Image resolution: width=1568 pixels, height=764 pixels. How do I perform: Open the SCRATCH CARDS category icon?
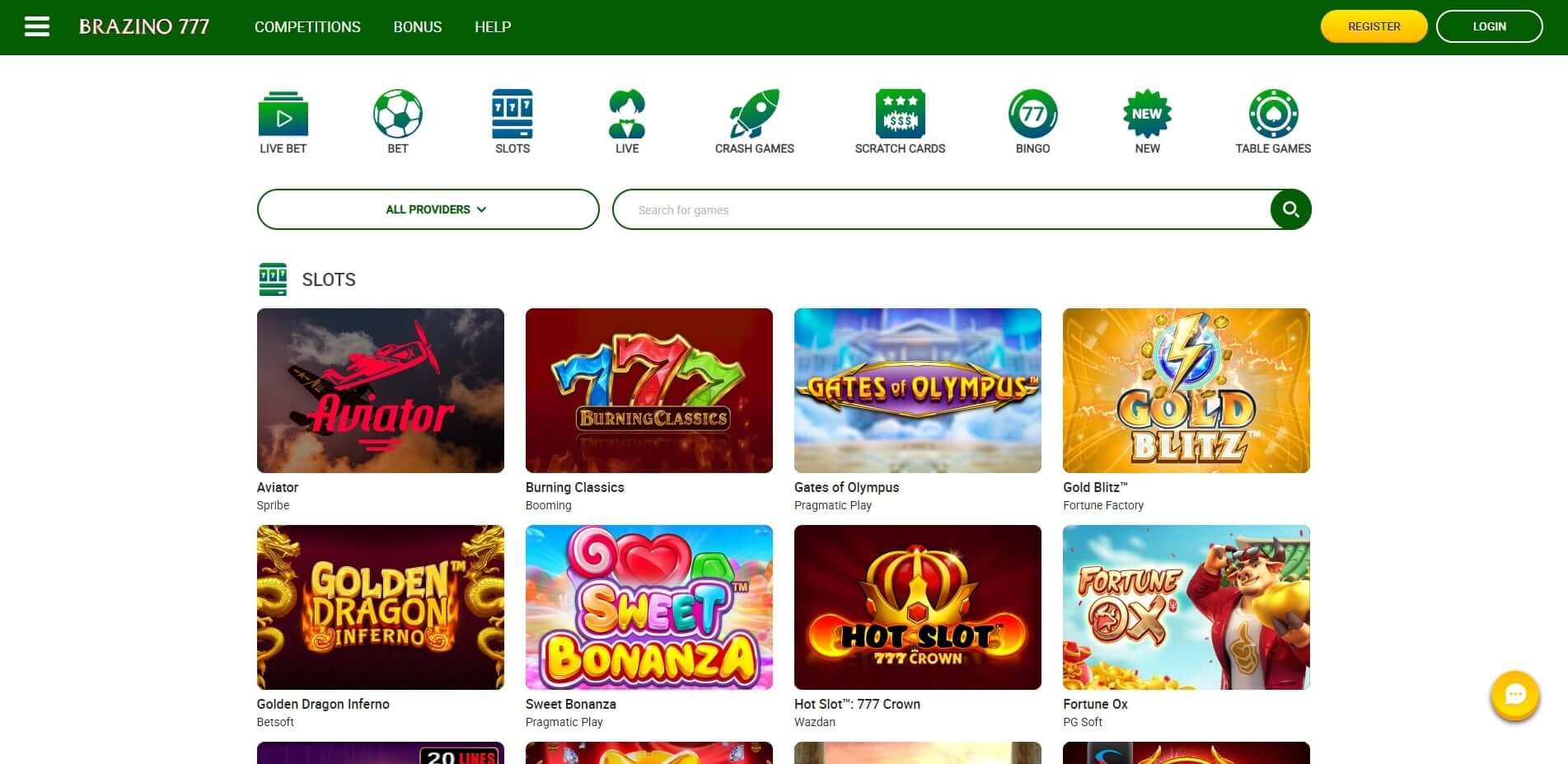pyautogui.click(x=900, y=115)
